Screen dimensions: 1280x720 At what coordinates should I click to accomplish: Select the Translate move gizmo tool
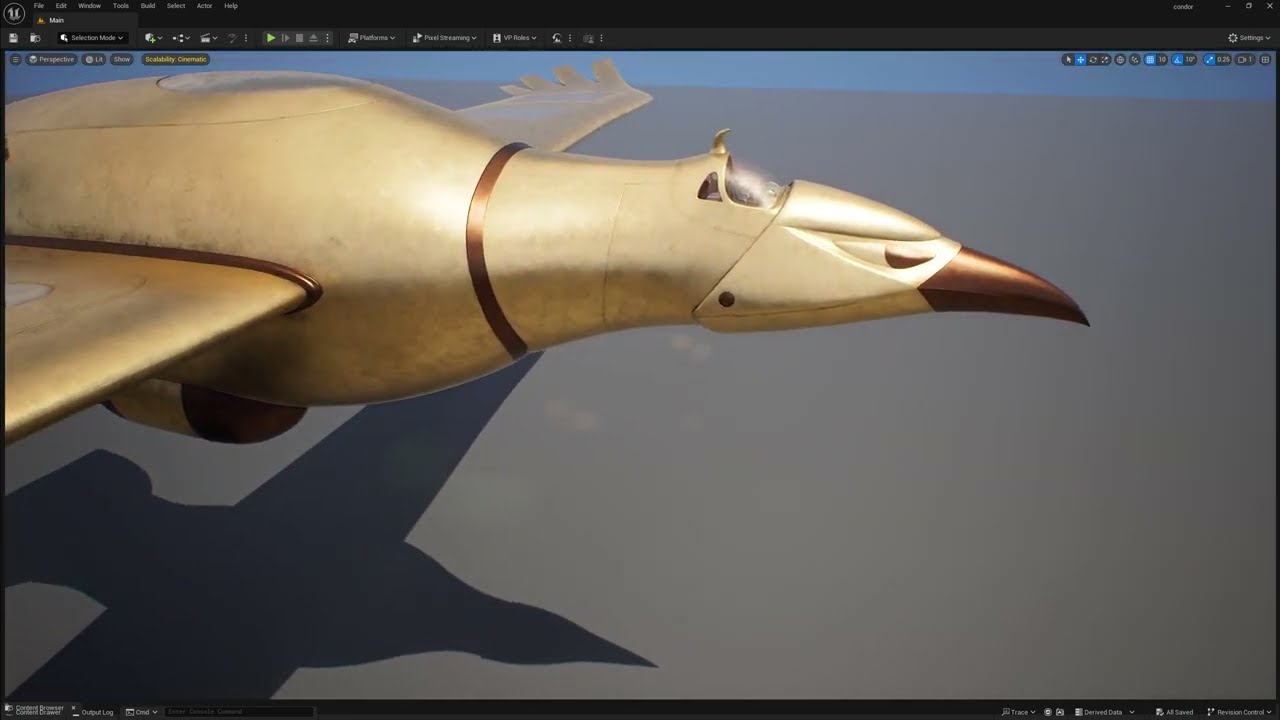(x=1081, y=60)
